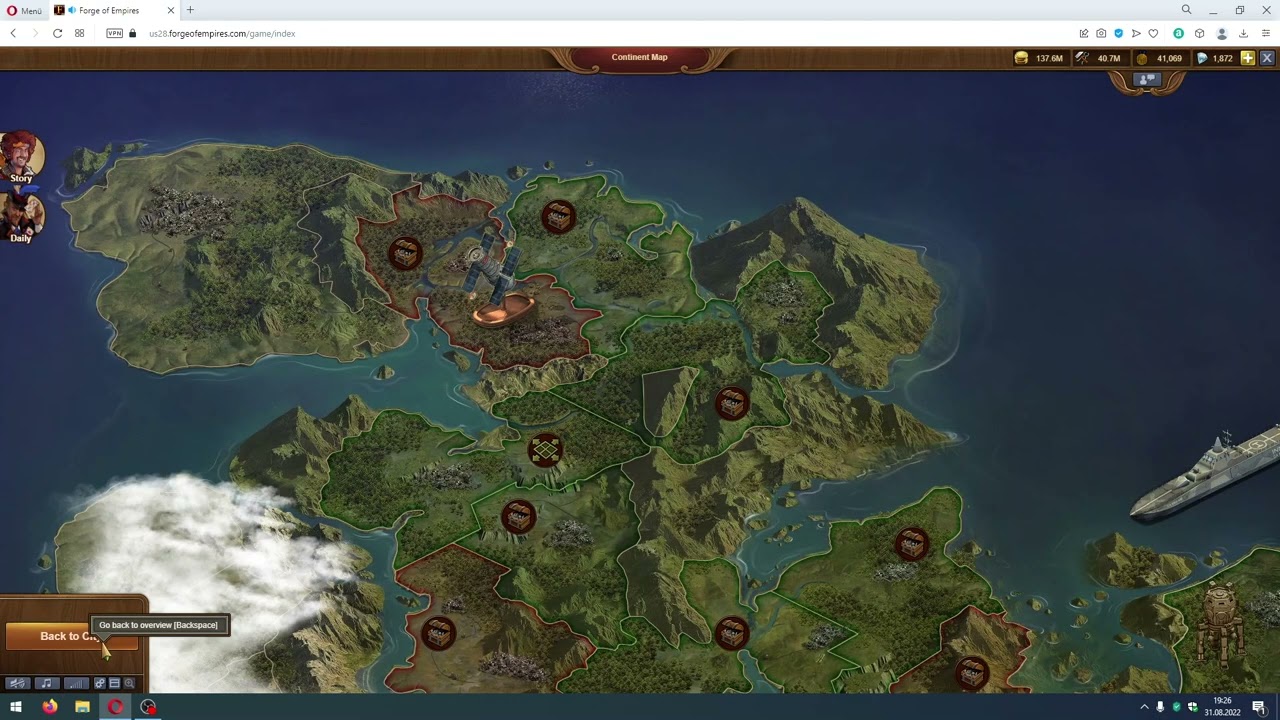The height and width of the screenshot is (720, 1280).
Task: Click the site security padlock icon
Action: click(x=132, y=33)
